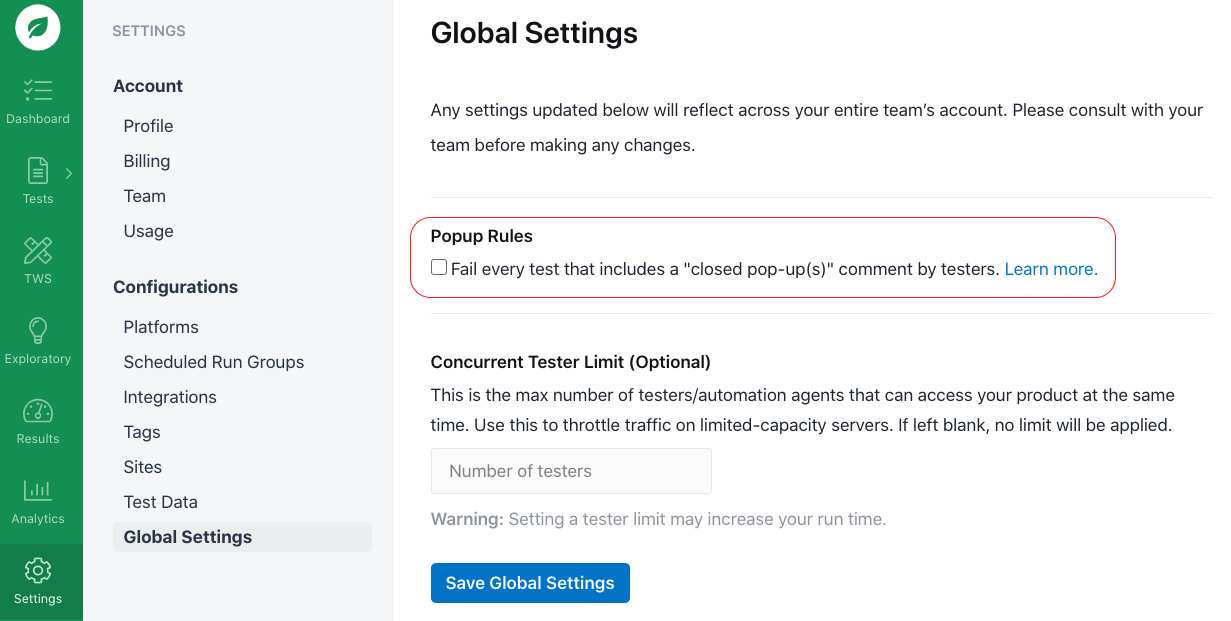Screen dimensions: 1231x621
Task: Open the Dashboard checklist icon
Action: tap(38, 91)
